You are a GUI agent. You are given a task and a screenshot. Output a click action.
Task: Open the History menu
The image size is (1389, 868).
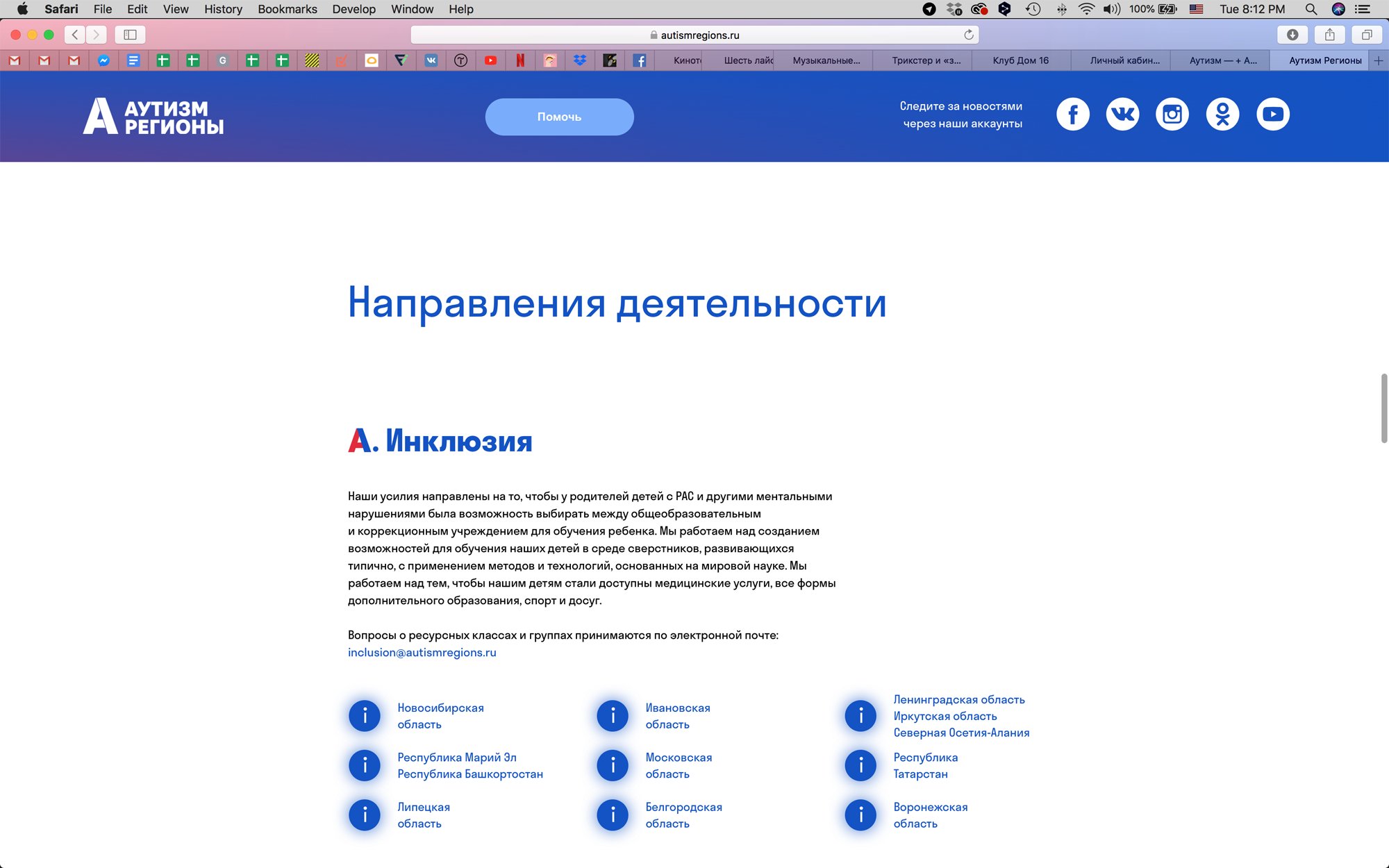223,9
